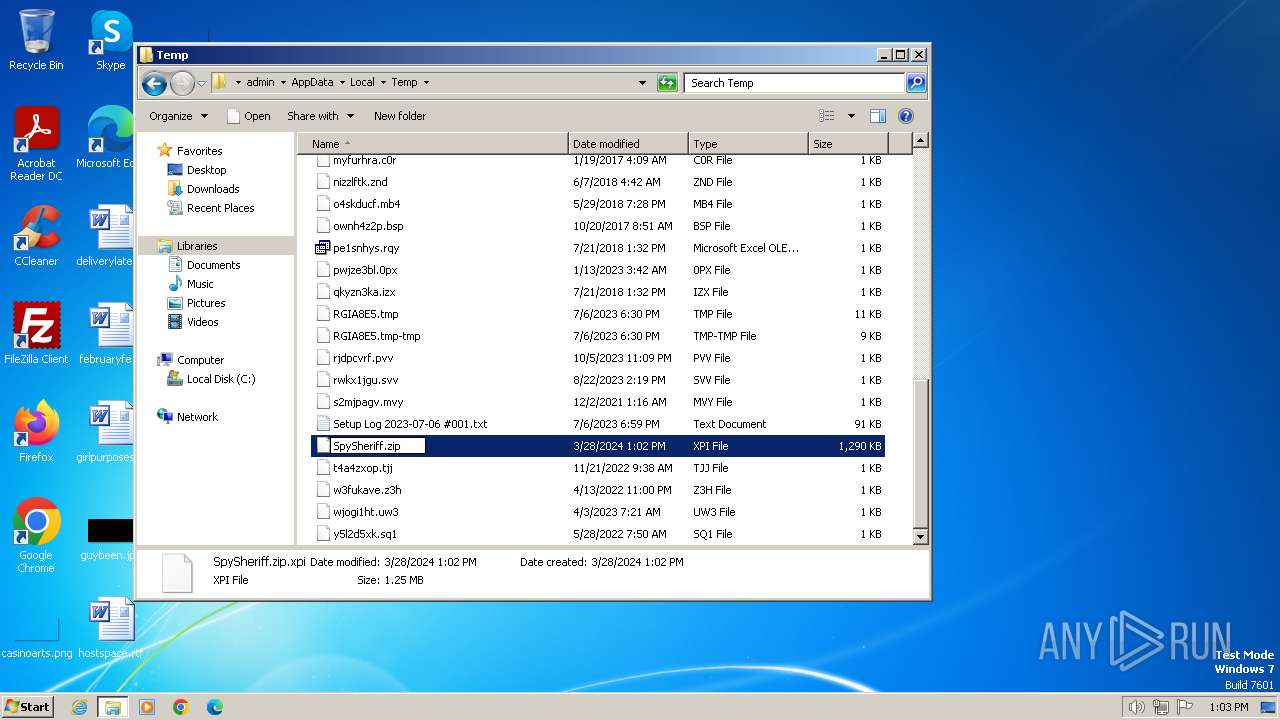Select Favorites in the navigation pane
The width and height of the screenshot is (1280, 720).
coord(199,151)
